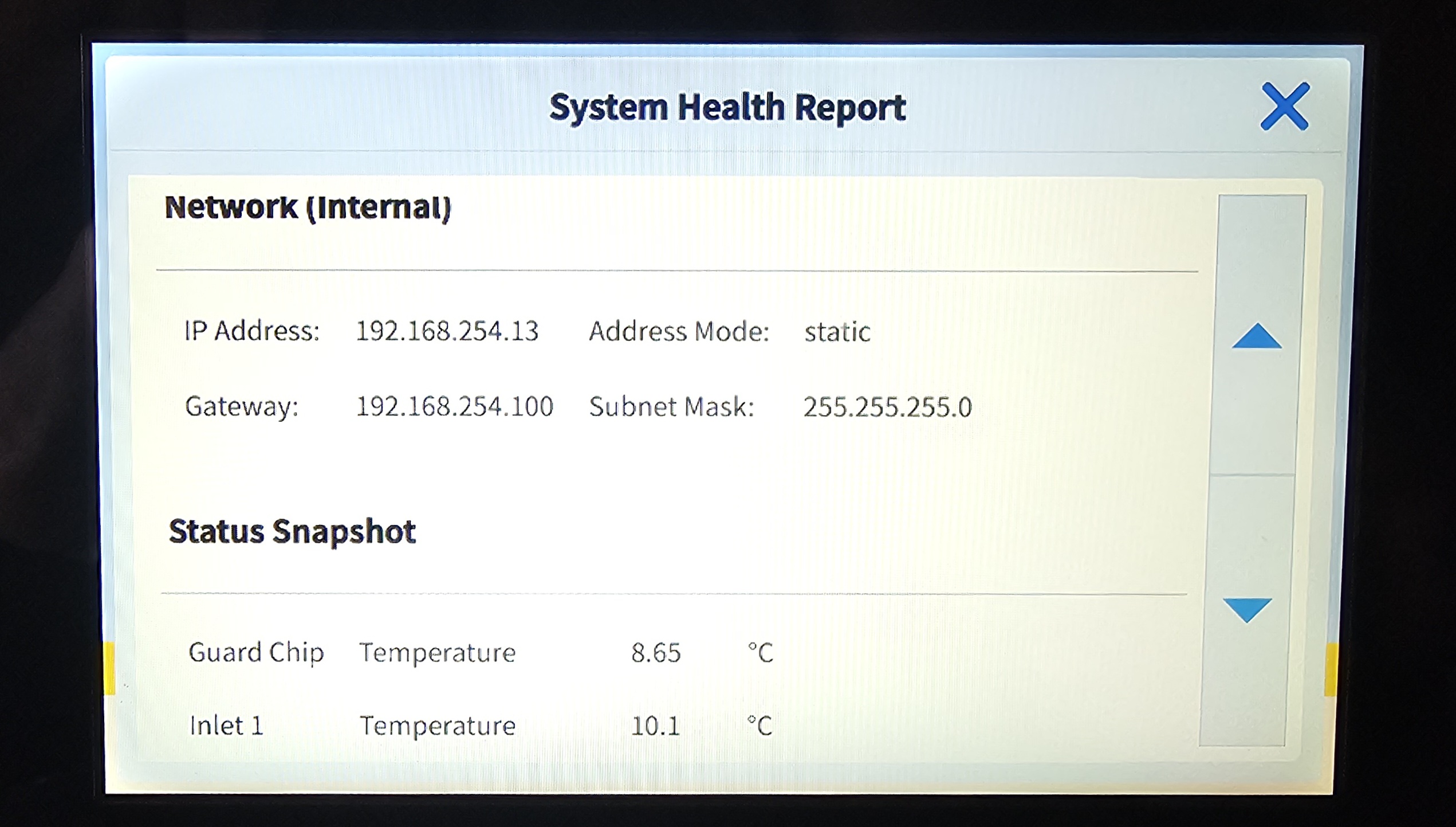
Task: Tap the blue scroll up arrow
Action: (x=1257, y=336)
